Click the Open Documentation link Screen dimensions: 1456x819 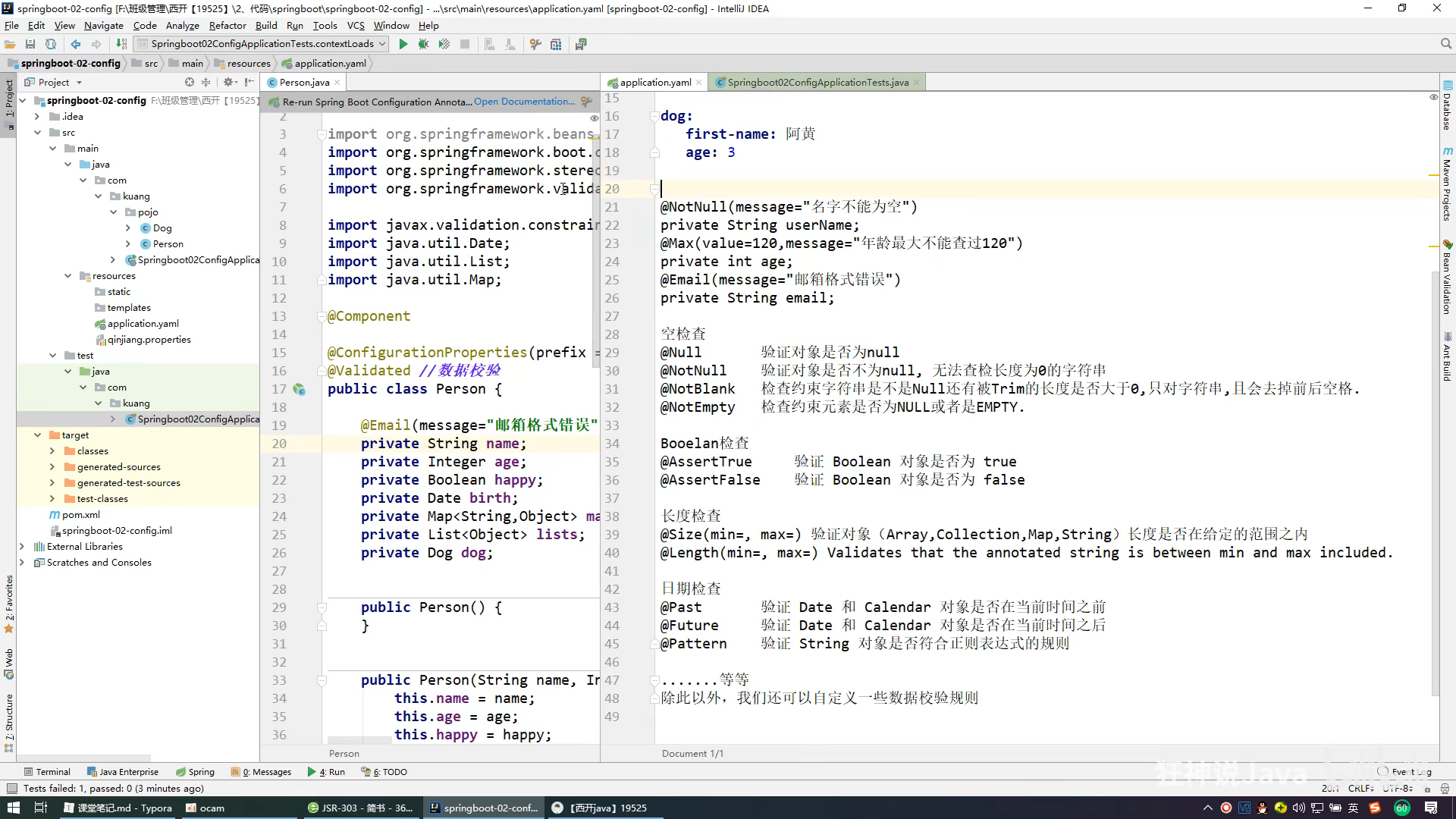coord(523,102)
